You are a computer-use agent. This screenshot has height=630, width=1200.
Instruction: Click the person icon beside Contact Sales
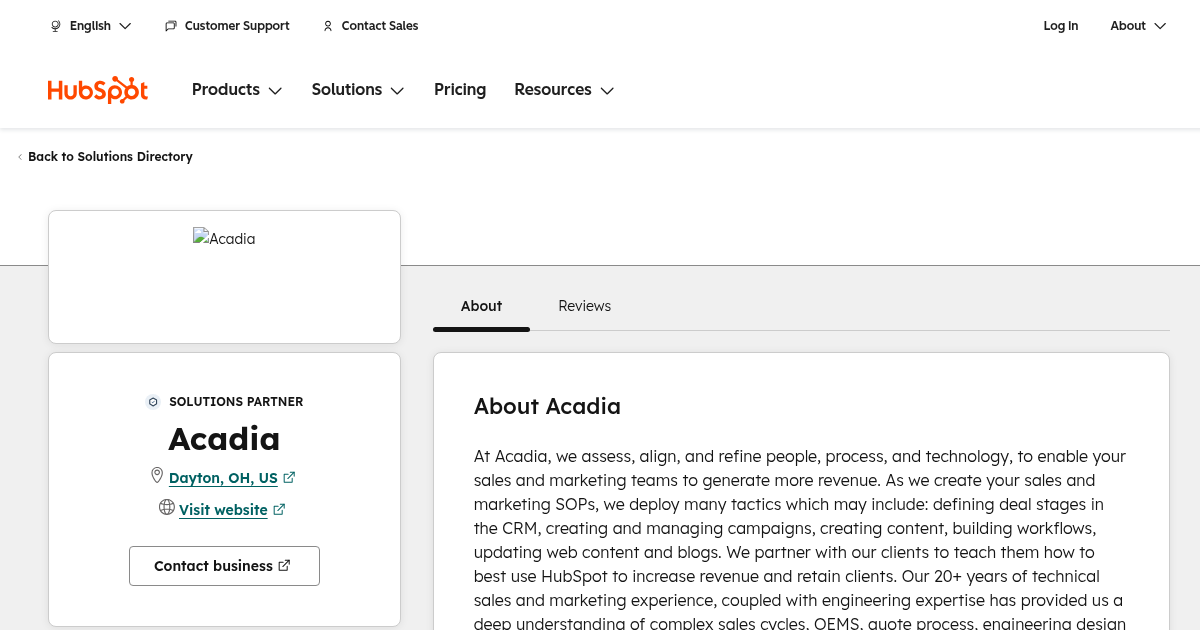(328, 26)
